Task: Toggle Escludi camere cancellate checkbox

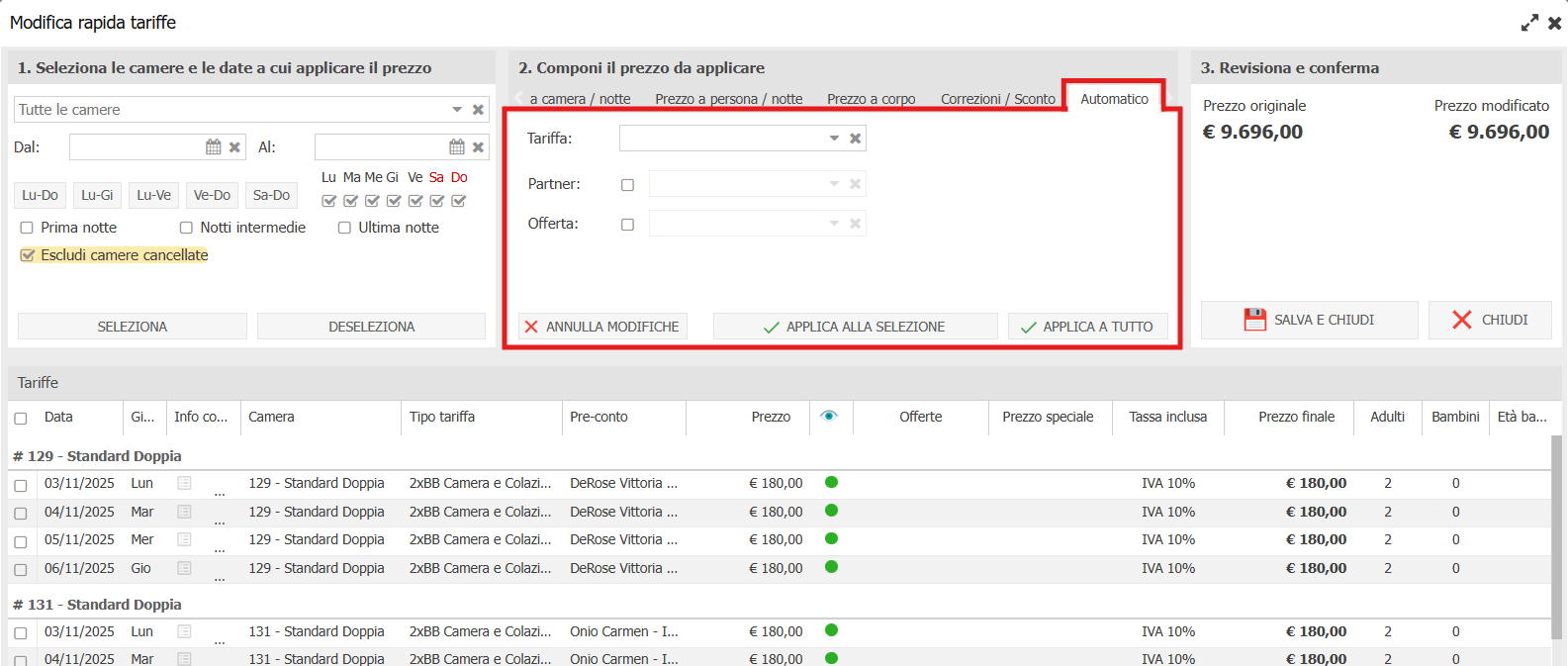Action: coord(28,255)
